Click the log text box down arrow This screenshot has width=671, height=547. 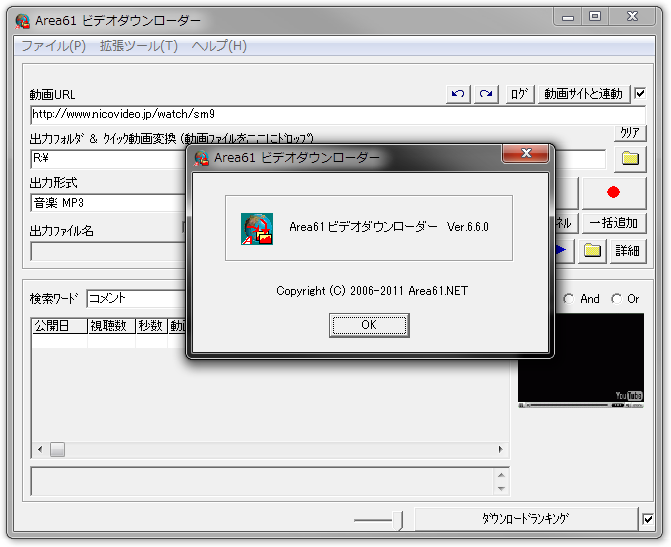point(502,489)
